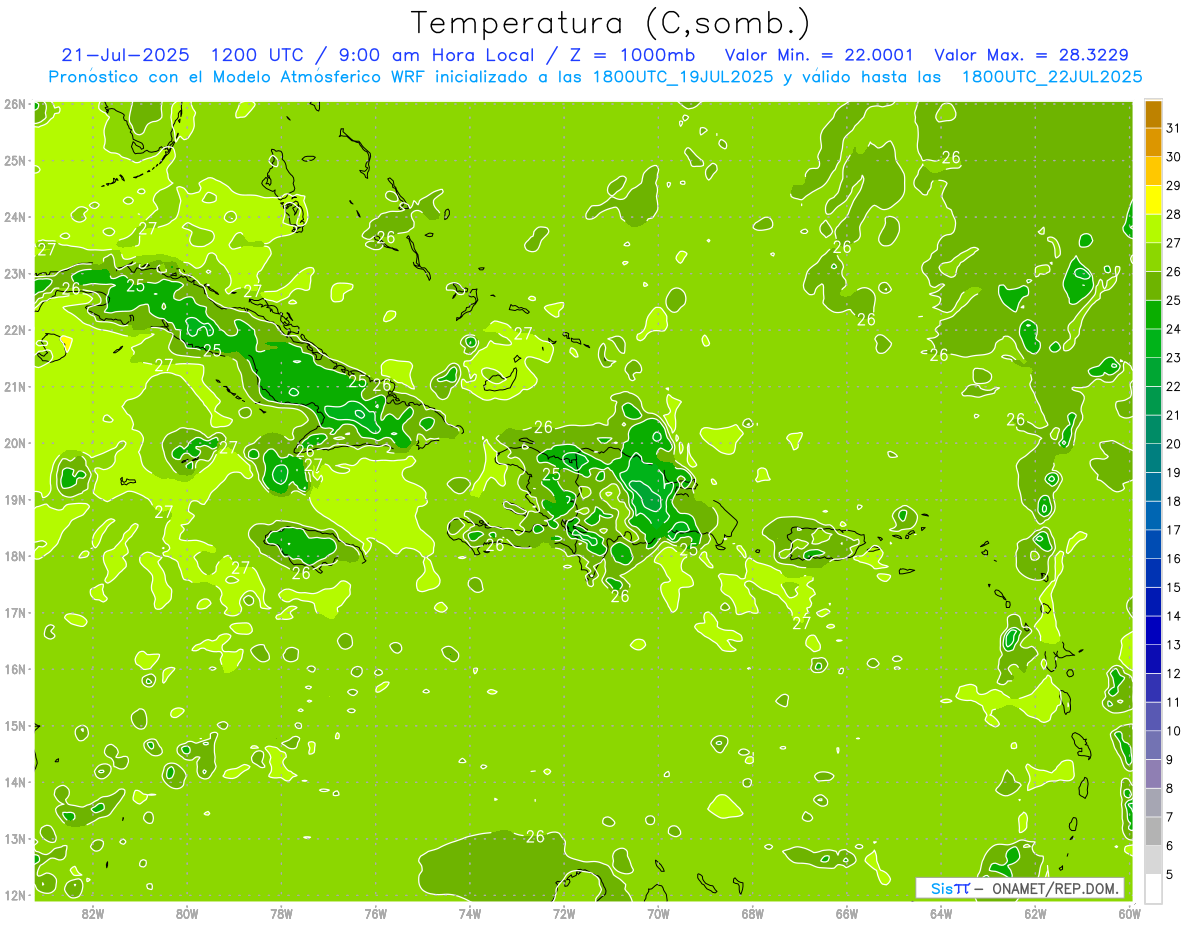Viewport: 1200px width, 927px height.
Task: Click the blue legend swatch between 15 and 16
Action: [x=1153, y=572]
